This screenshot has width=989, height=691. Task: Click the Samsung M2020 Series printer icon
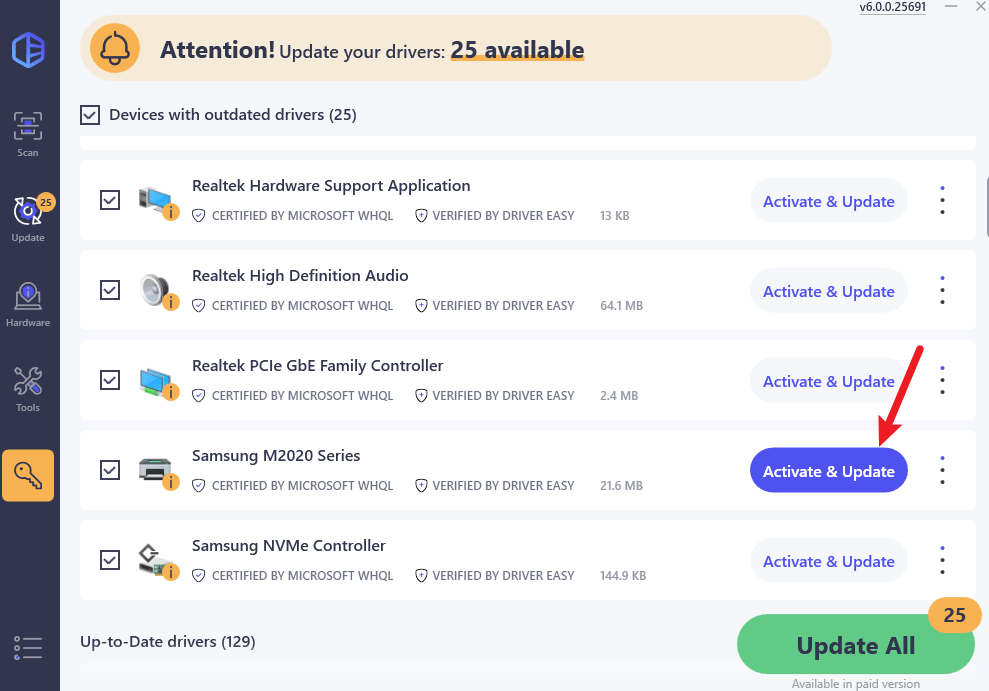pyautogui.click(x=157, y=470)
